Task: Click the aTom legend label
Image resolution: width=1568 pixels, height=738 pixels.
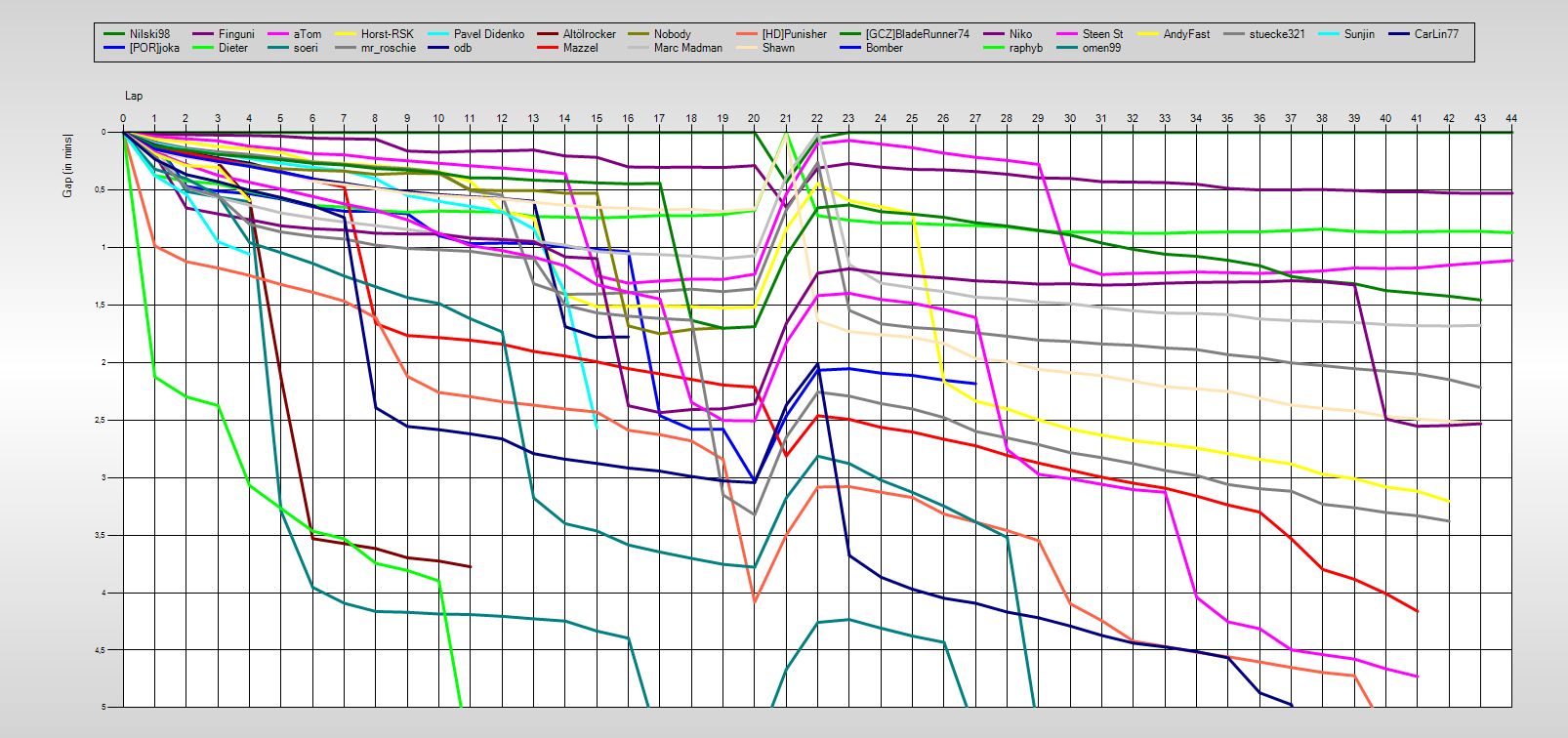Action: click(x=308, y=34)
